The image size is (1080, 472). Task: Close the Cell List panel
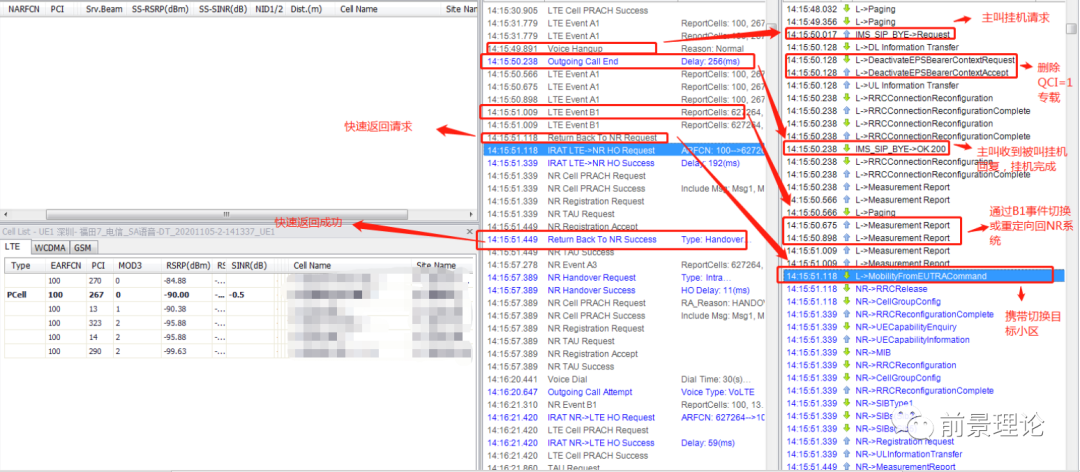[472, 231]
